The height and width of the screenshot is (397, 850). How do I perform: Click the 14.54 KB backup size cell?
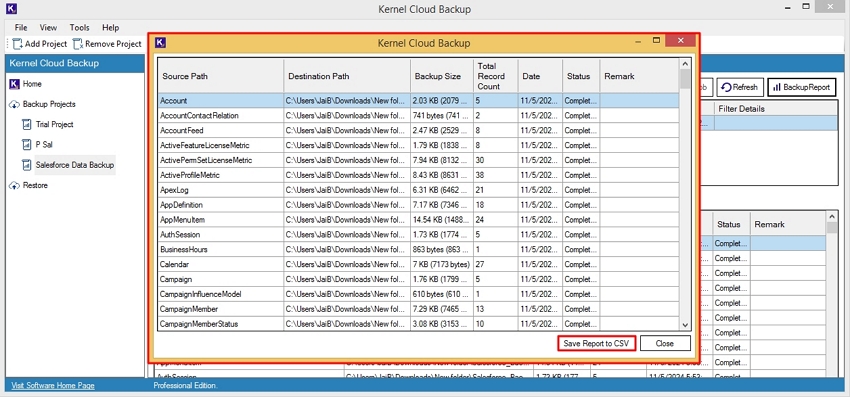tap(442, 220)
